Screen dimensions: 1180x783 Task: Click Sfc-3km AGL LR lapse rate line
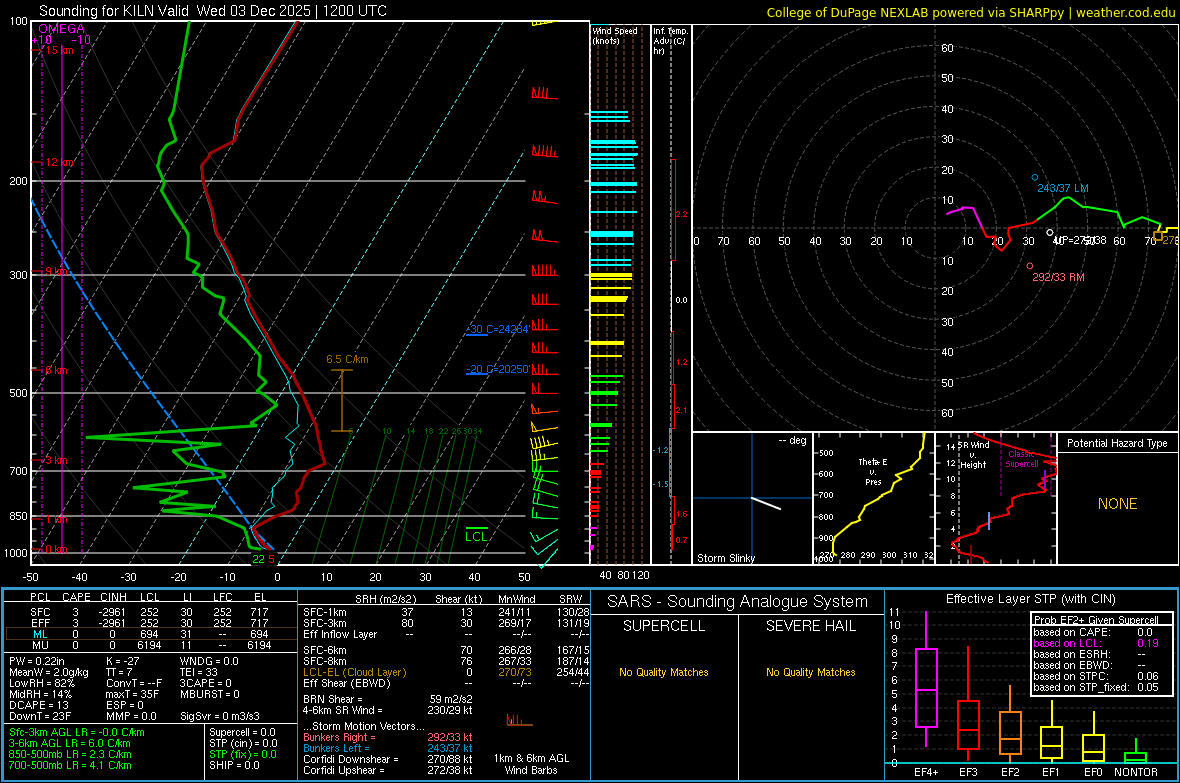(77, 732)
